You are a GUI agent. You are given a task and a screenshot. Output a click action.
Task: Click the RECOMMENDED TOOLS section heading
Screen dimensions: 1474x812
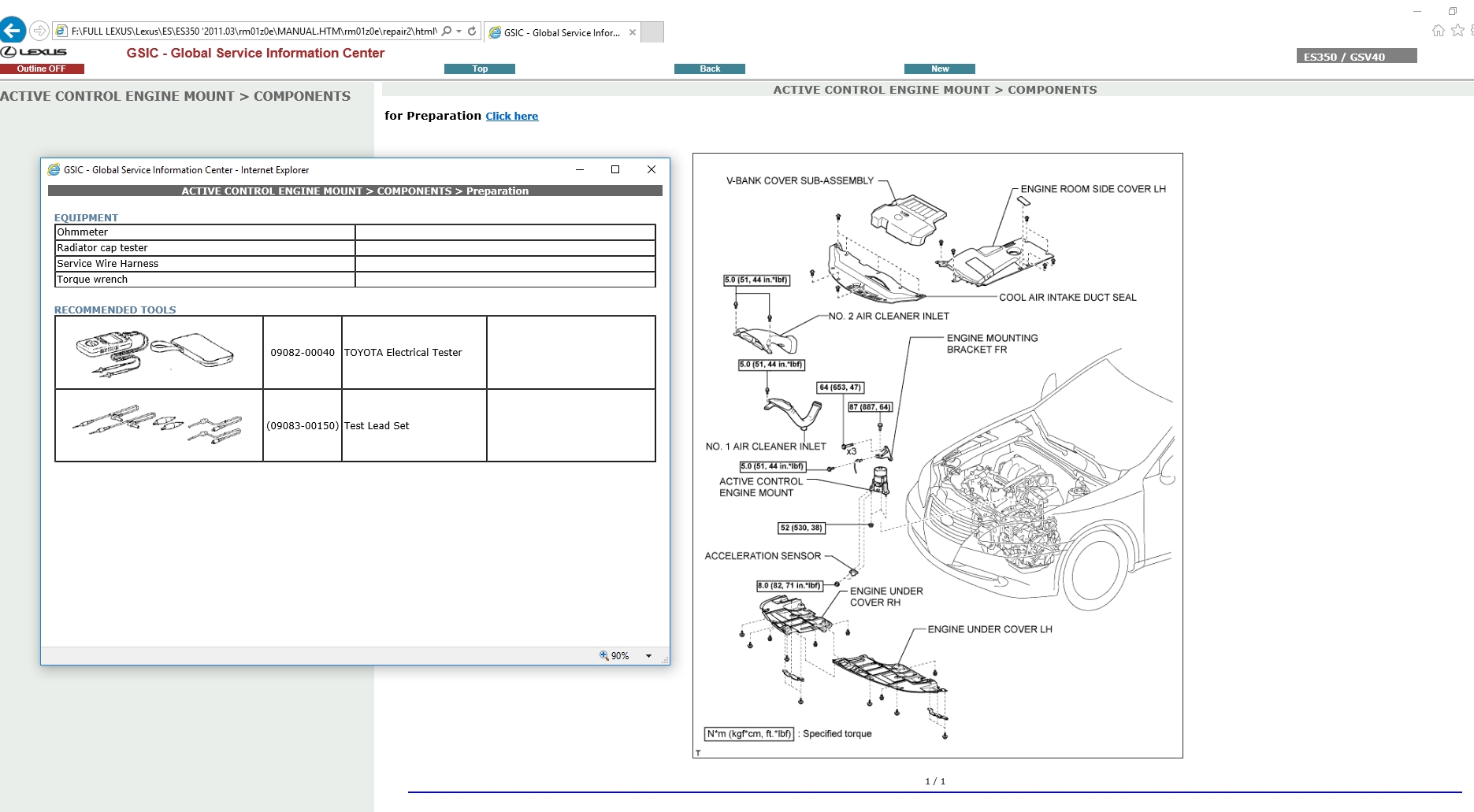pyautogui.click(x=115, y=310)
